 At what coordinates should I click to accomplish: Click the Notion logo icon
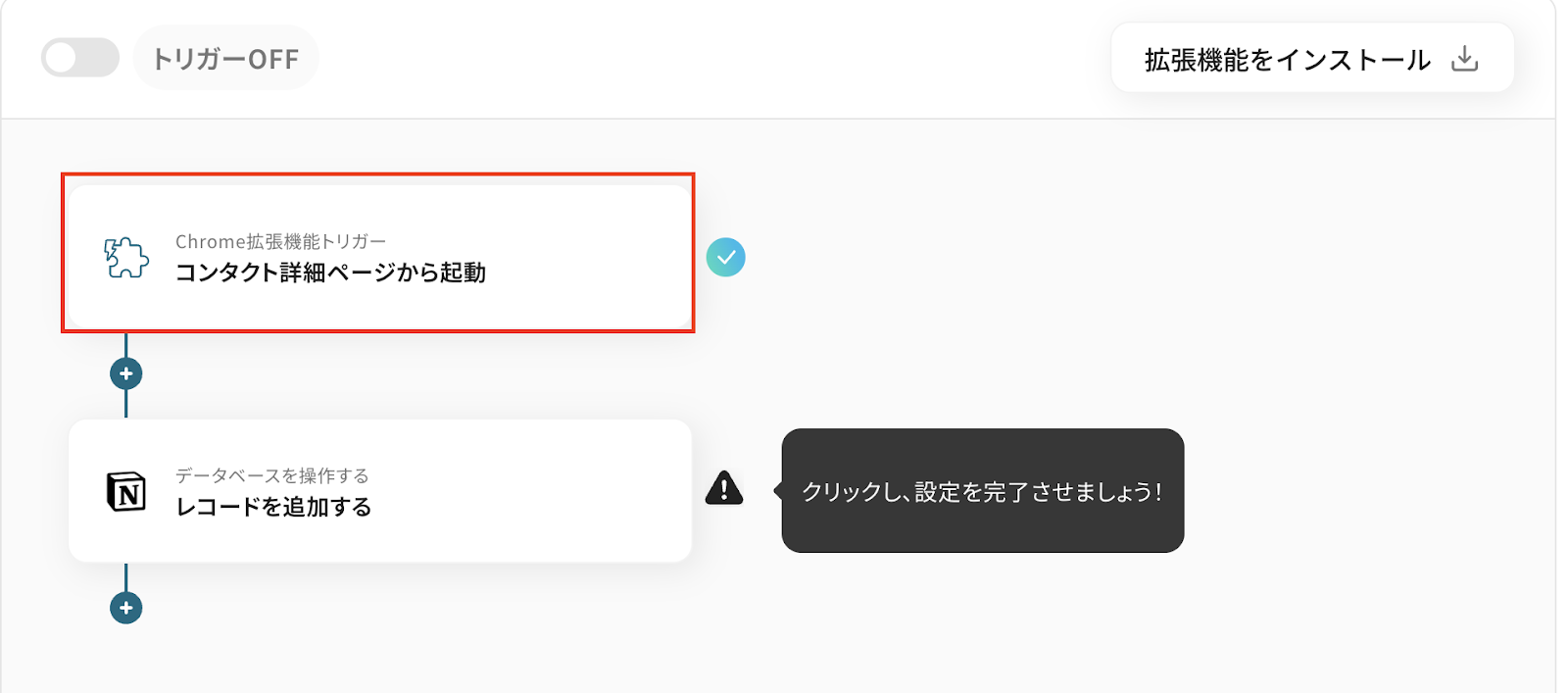point(126,491)
